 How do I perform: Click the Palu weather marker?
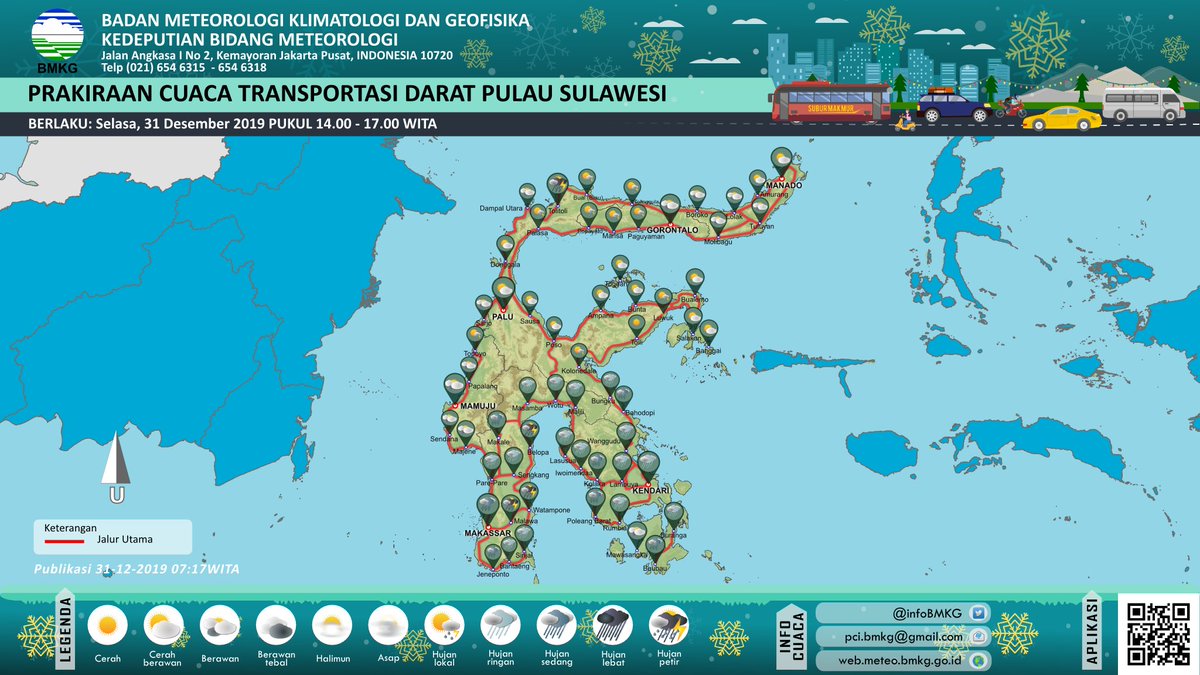click(x=504, y=293)
